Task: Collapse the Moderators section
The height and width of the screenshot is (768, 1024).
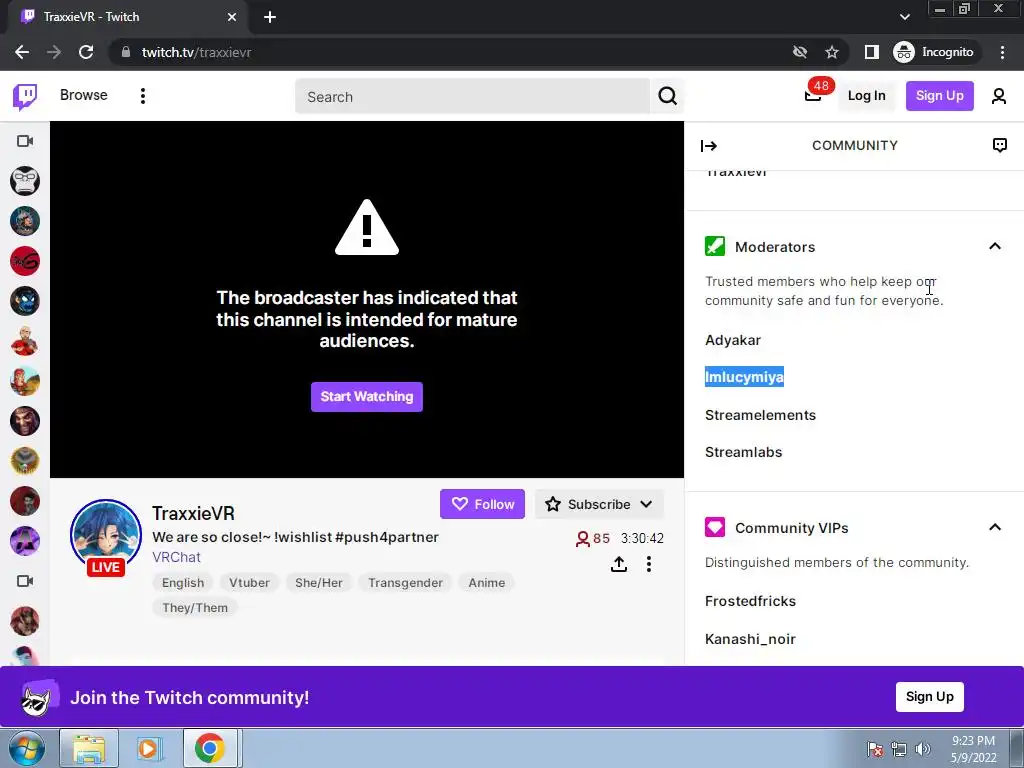Action: coord(995,246)
